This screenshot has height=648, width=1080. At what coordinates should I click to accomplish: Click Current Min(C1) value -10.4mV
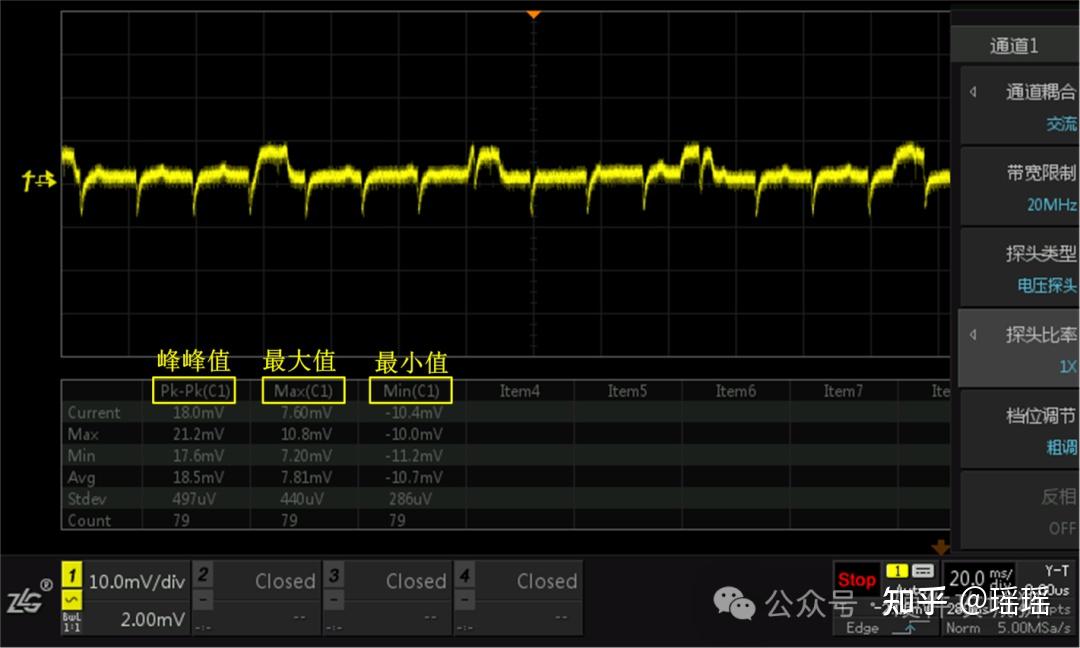414,412
